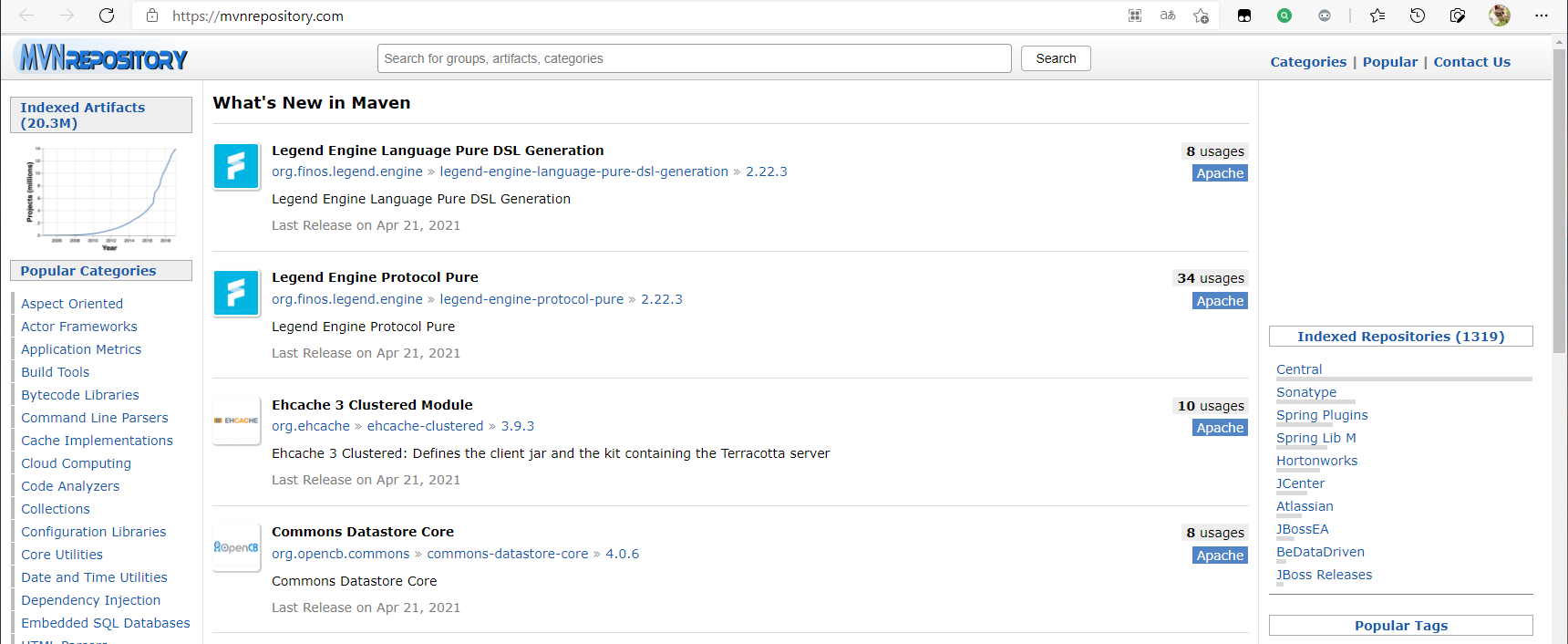
Task: Open version 2.22.3 of legend-engine-protocol-pure
Action: [662, 299]
